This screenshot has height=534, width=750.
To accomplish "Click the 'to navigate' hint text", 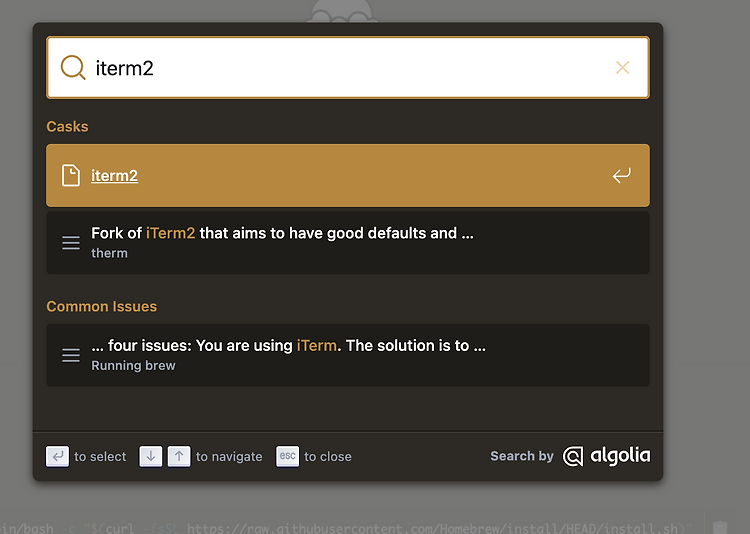I will point(229,457).
